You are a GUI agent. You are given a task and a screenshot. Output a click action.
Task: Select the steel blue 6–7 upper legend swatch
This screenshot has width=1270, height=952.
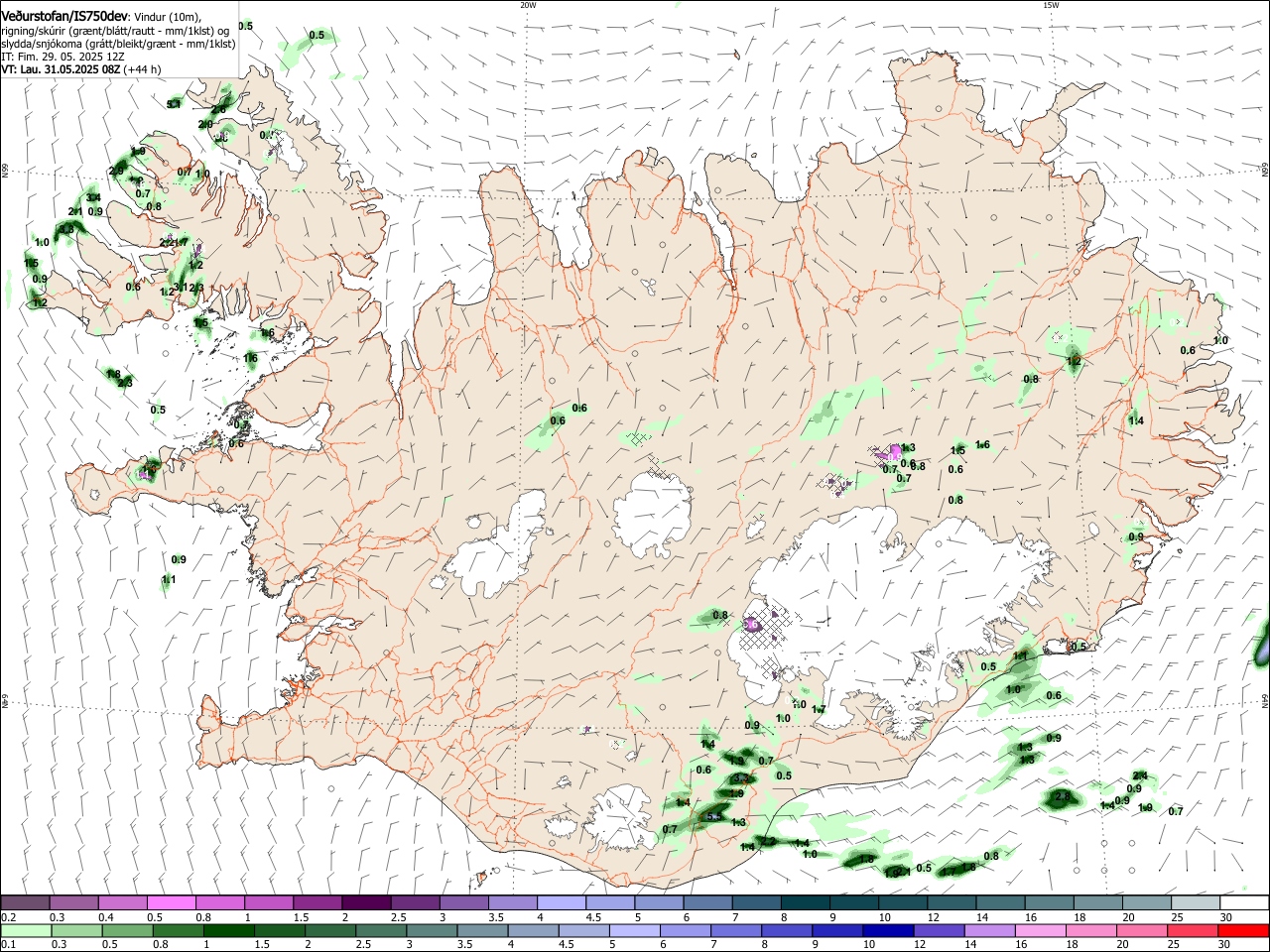707,902
